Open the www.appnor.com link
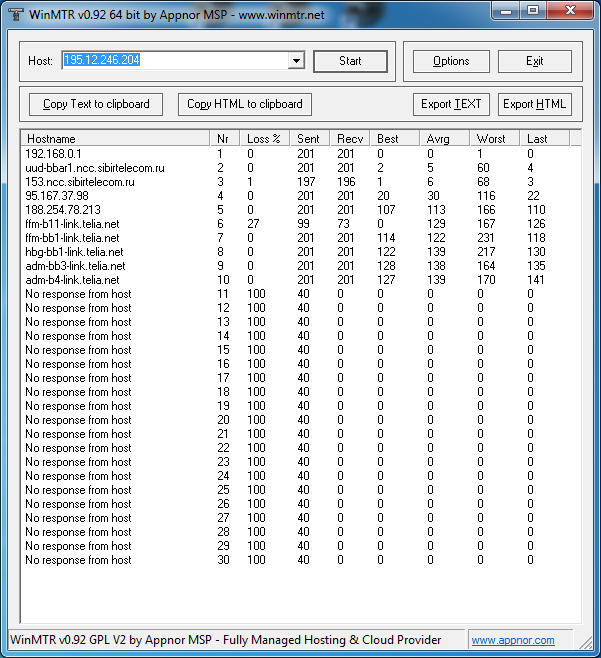The width and height of the screenshot is (601, 658). (x=513, y=640)
